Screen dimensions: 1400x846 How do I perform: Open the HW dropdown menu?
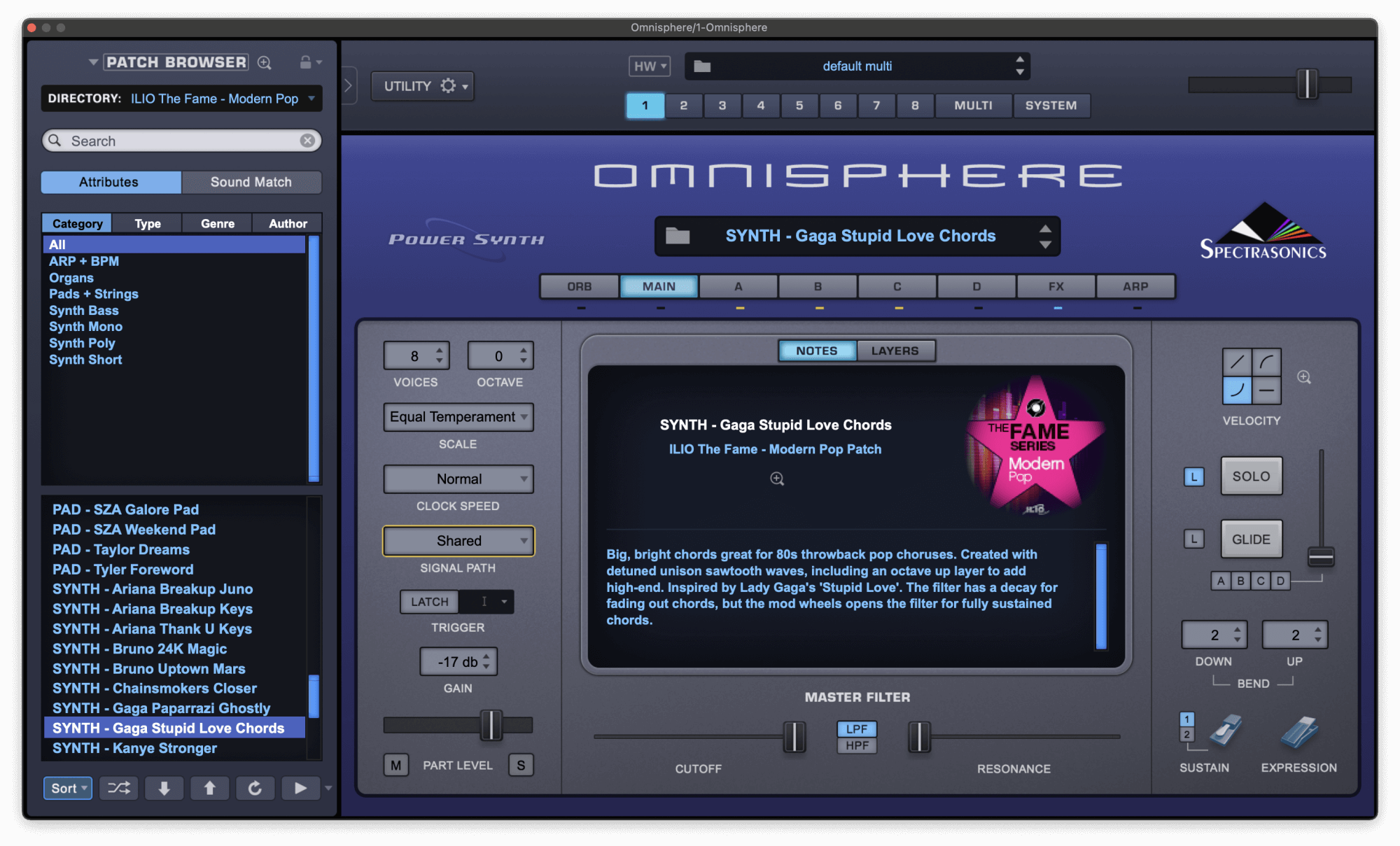(650, 66)
